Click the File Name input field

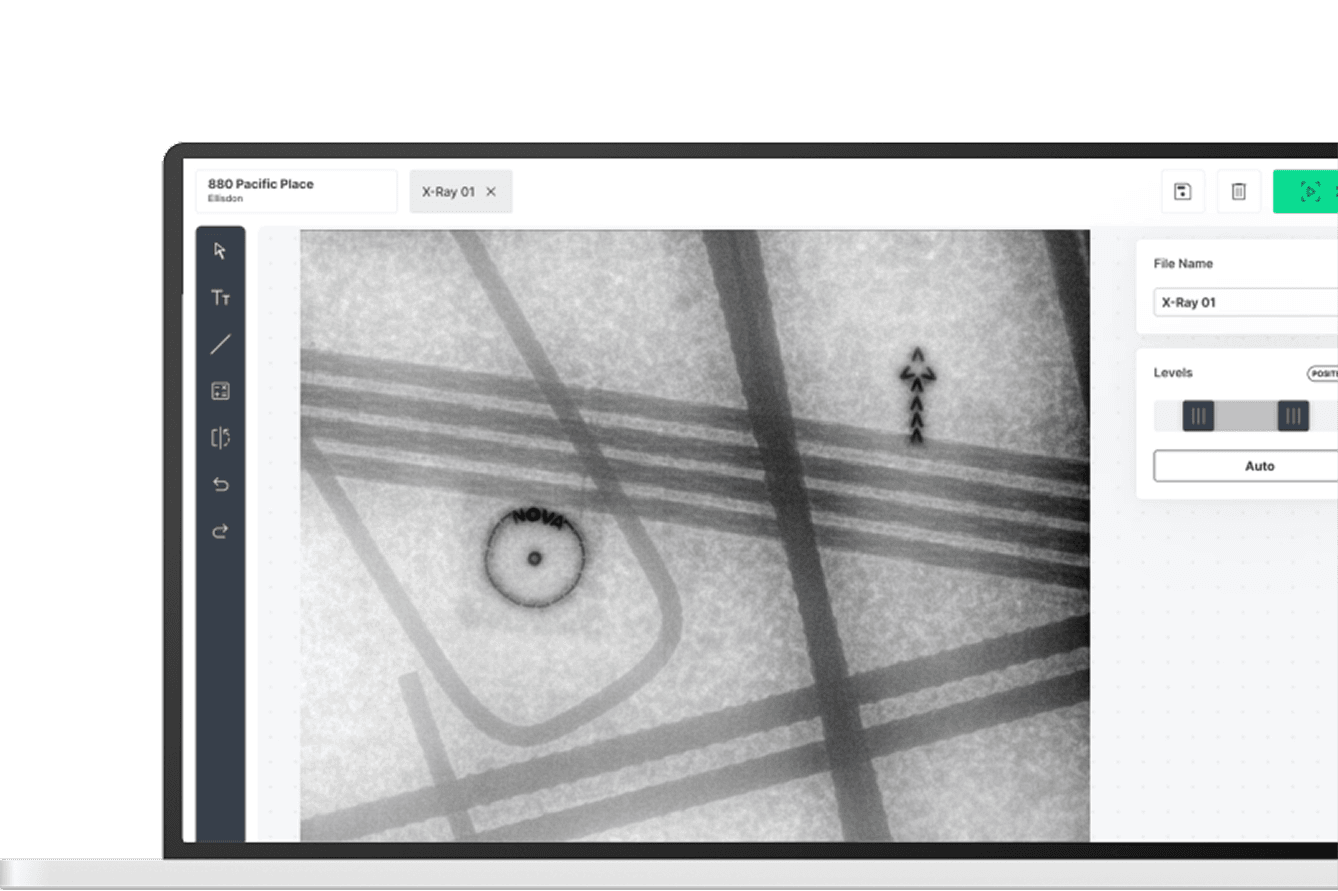[1245, 302]
